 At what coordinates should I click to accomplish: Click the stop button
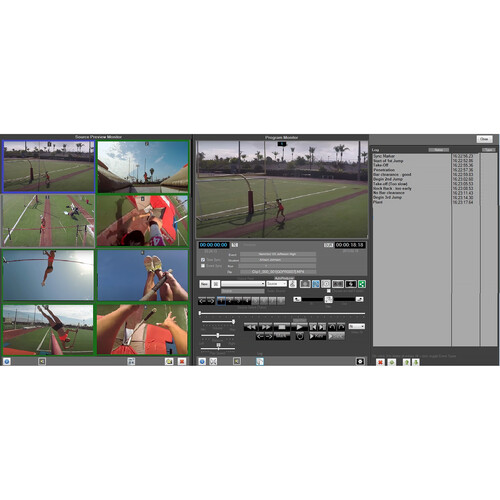click(x=282, y=327)
